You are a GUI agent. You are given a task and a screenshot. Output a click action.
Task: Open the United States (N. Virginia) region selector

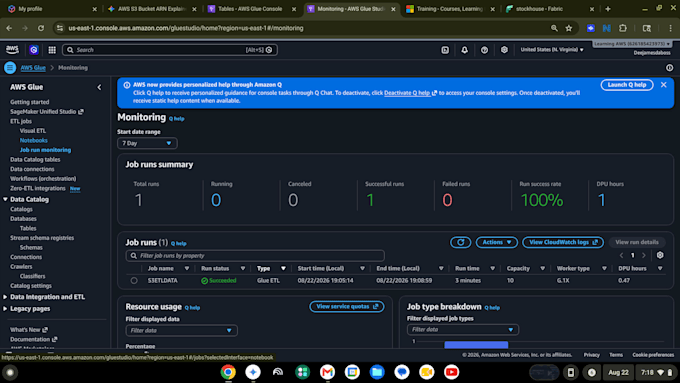pos(552,50)
